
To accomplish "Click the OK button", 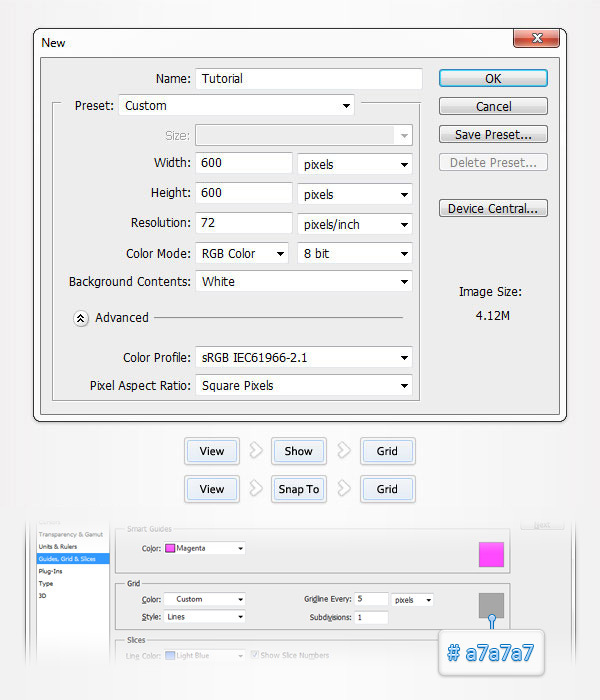I will (x=493, y=78).
